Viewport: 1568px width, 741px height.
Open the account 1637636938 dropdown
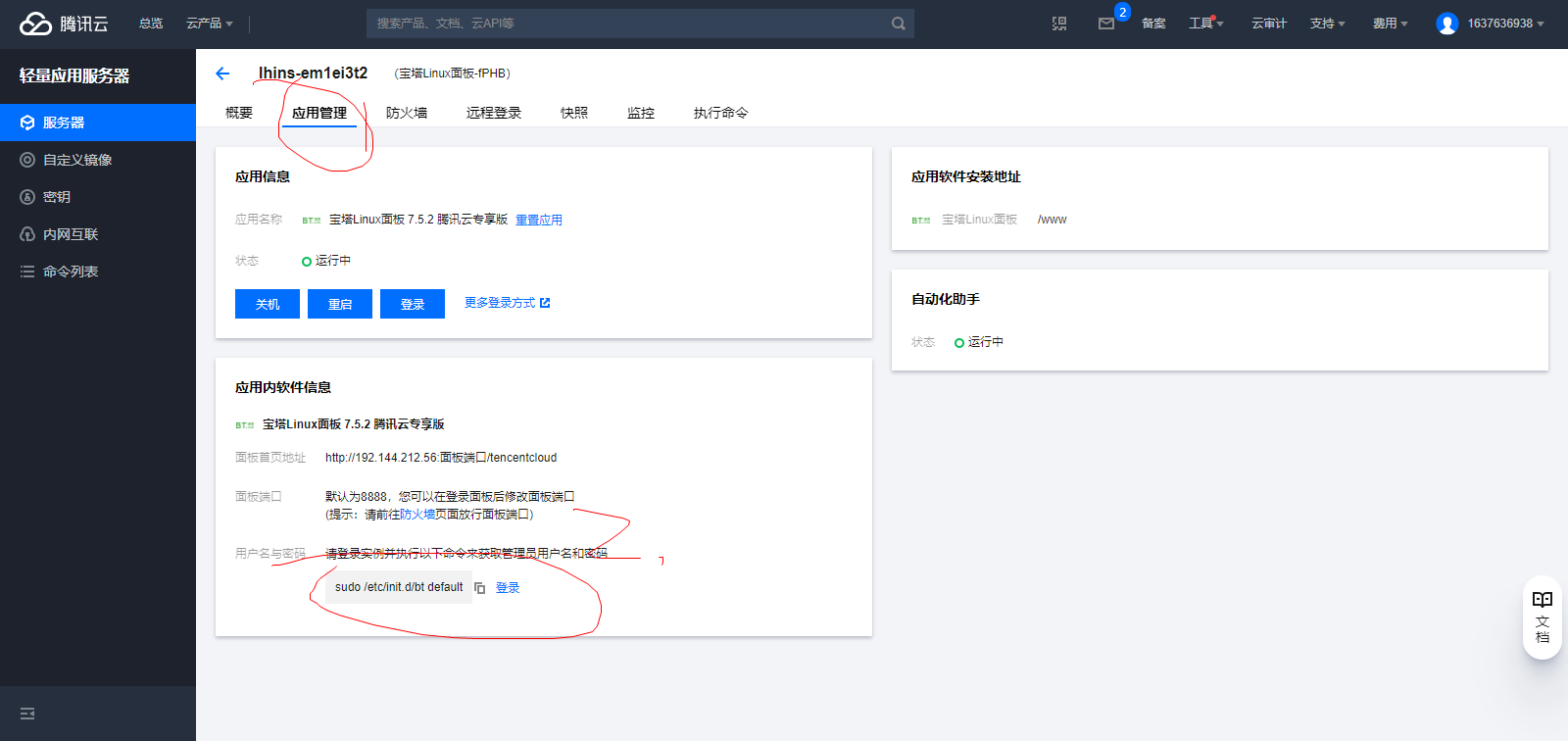click(x=1505, y=24)
